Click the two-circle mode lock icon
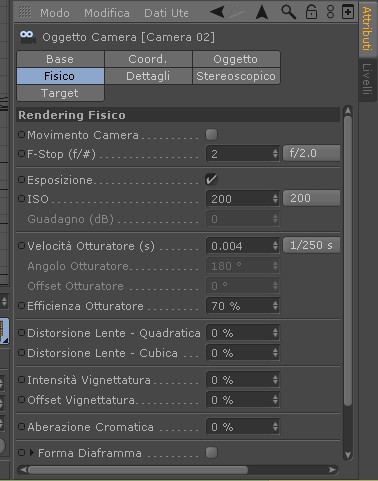This screenshot has height=481, width=378. pyautogui.click(x=330, y=12)
